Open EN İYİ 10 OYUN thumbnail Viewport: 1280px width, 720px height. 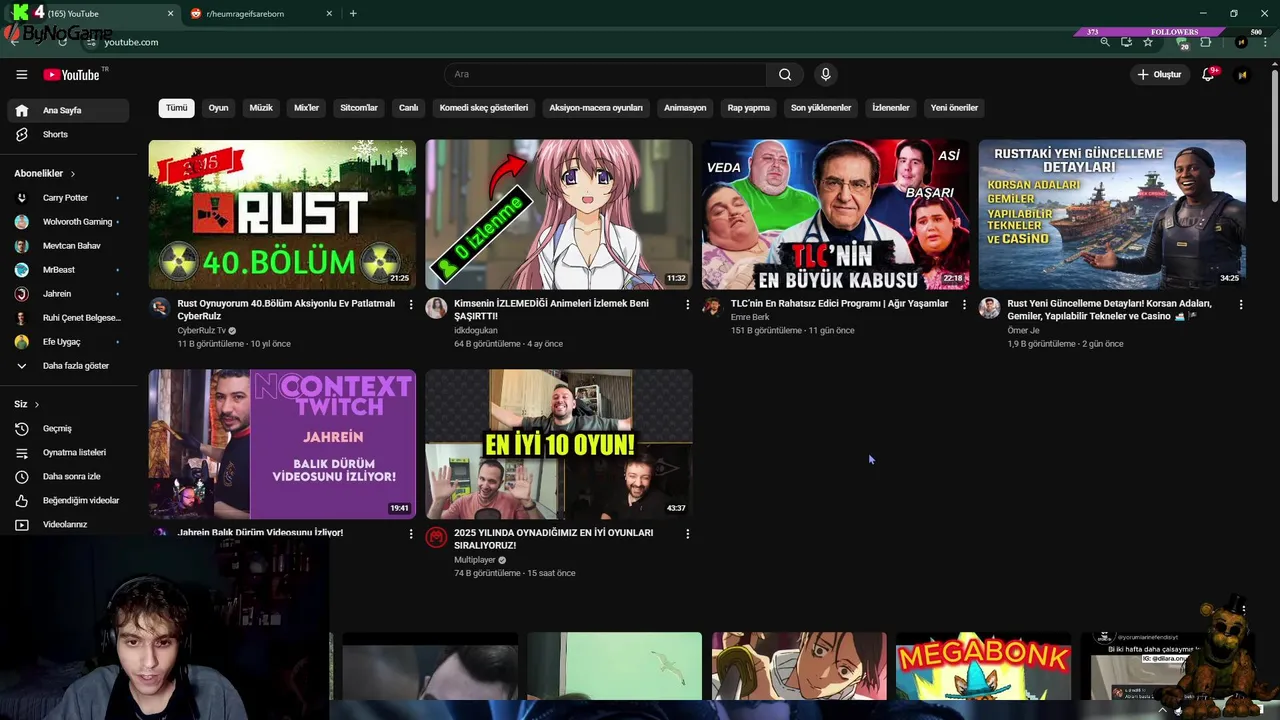click(559, 444)
